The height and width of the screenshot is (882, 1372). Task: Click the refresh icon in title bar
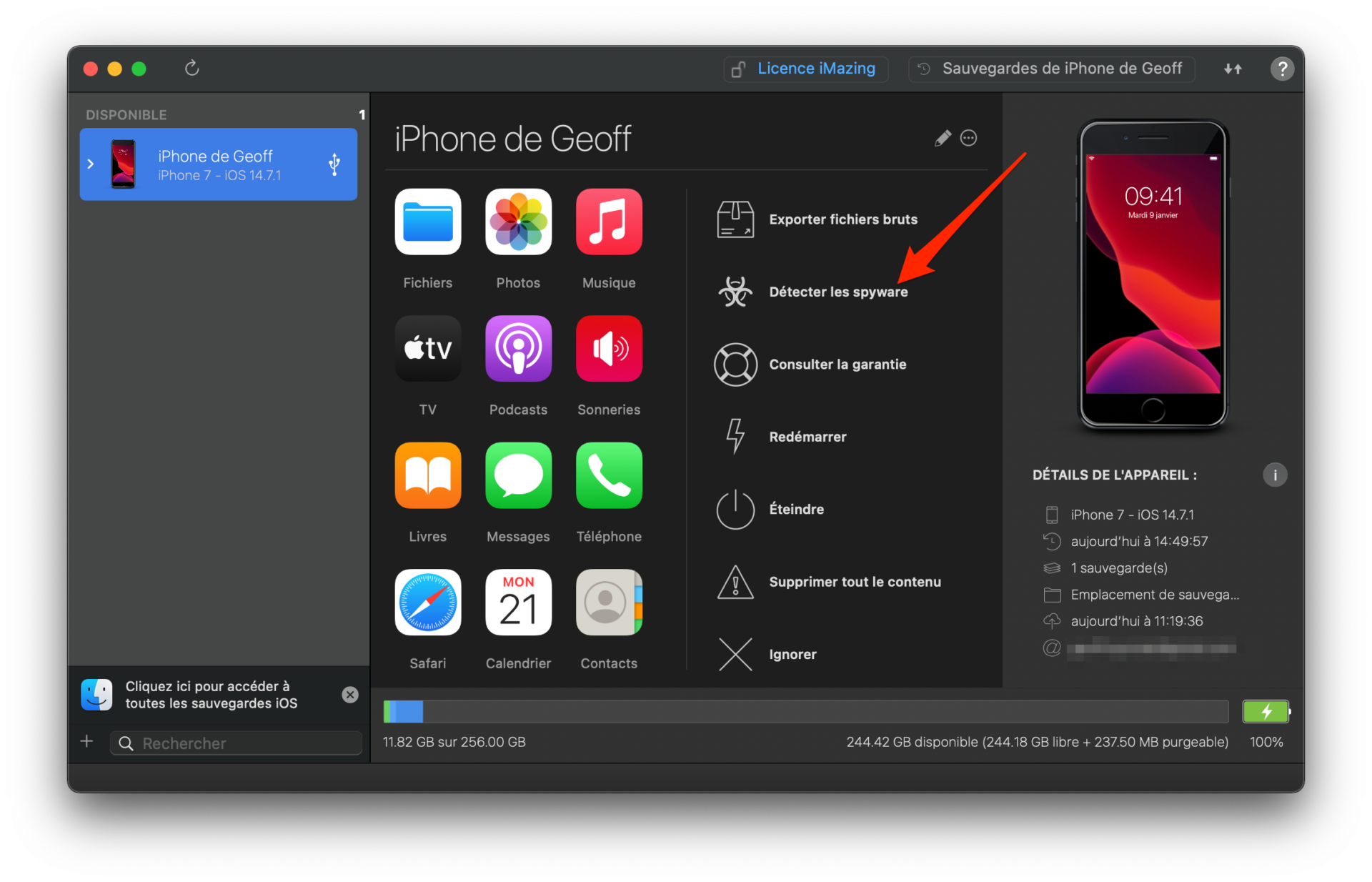click(192, 68)
